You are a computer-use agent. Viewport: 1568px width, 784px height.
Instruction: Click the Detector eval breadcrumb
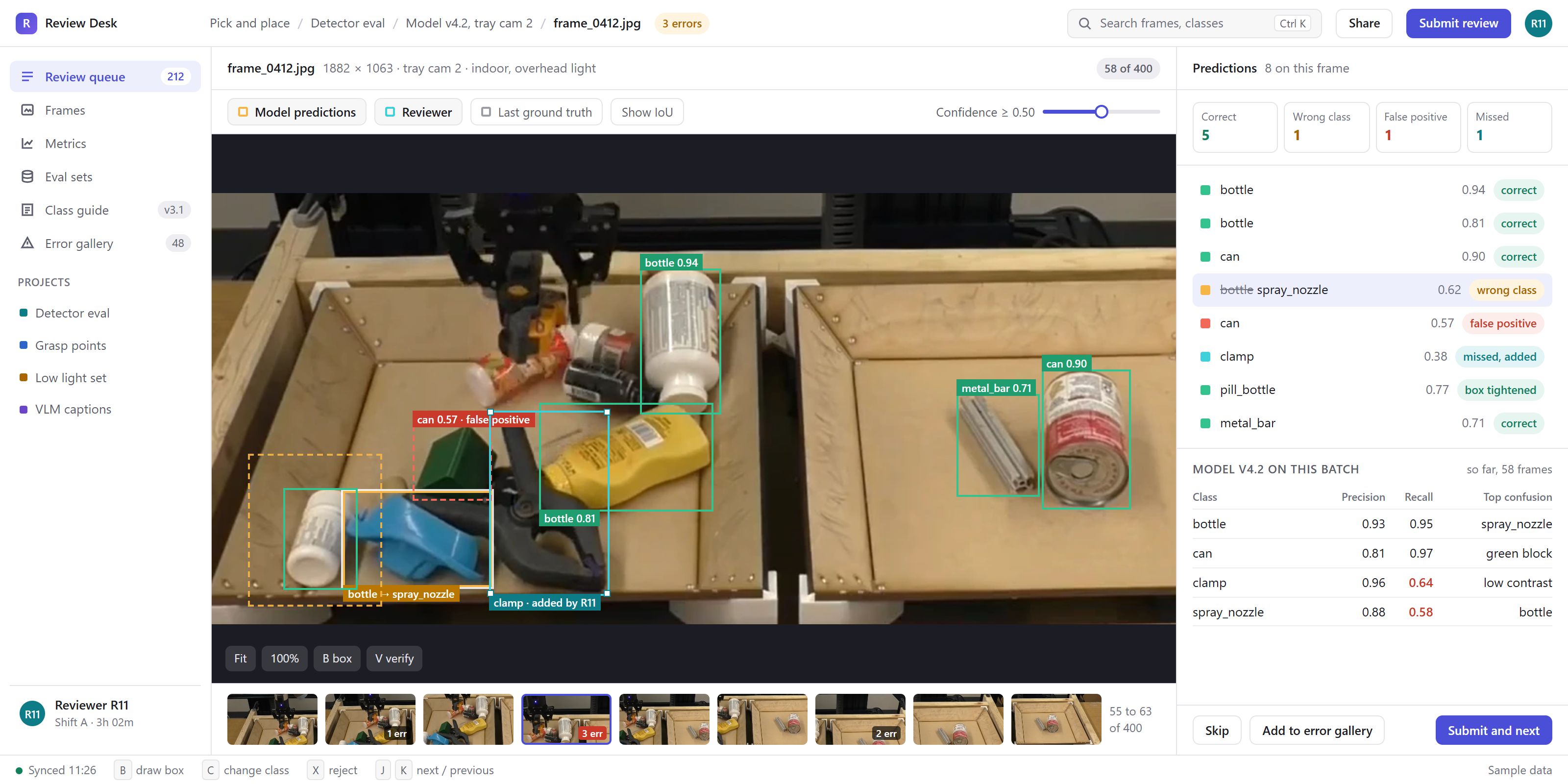coord(347,23)
